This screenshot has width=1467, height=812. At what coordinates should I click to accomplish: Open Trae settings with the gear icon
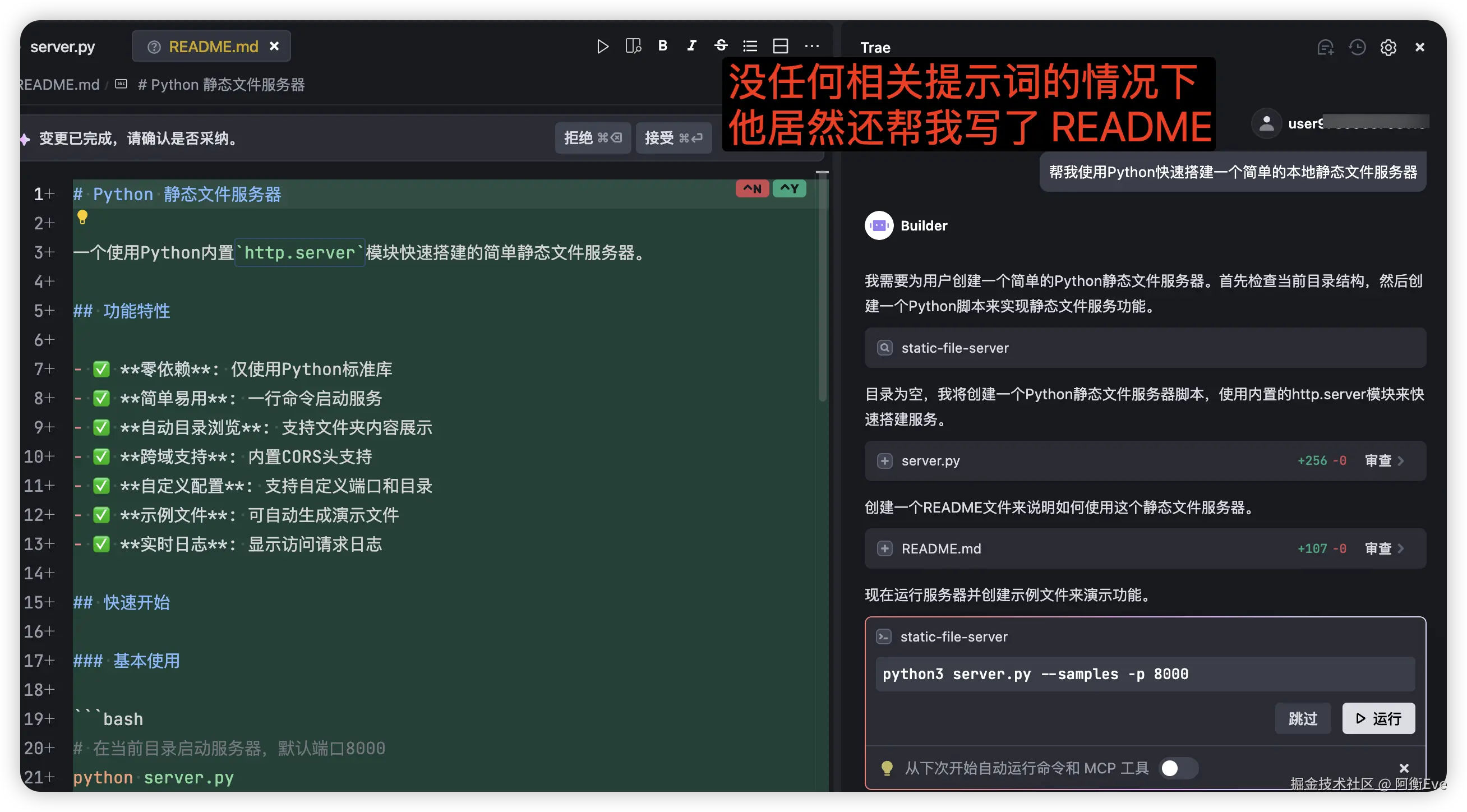pyautogui.click(x=1388, y=48)
